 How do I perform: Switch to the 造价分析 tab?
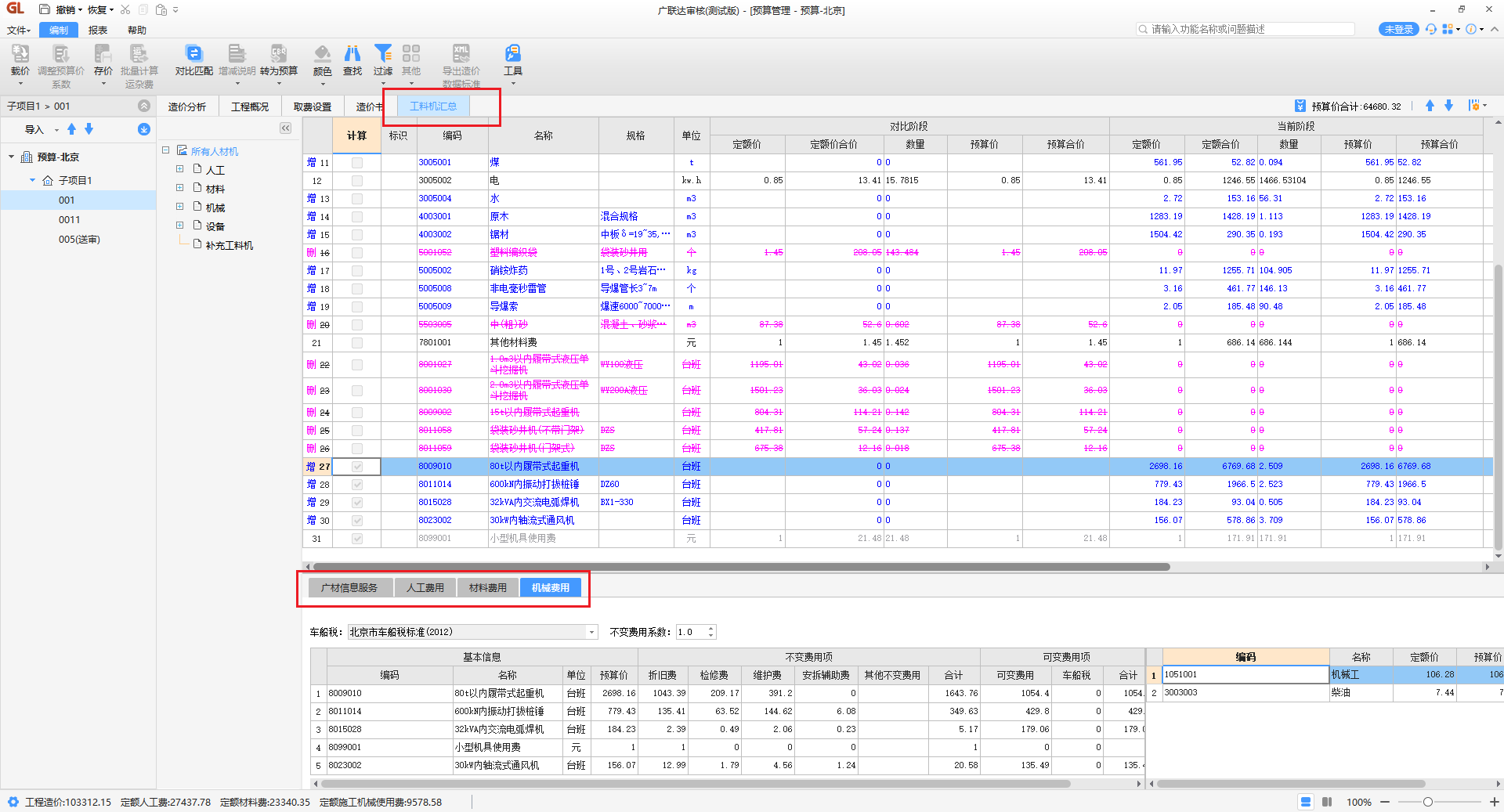coord(187,106)
